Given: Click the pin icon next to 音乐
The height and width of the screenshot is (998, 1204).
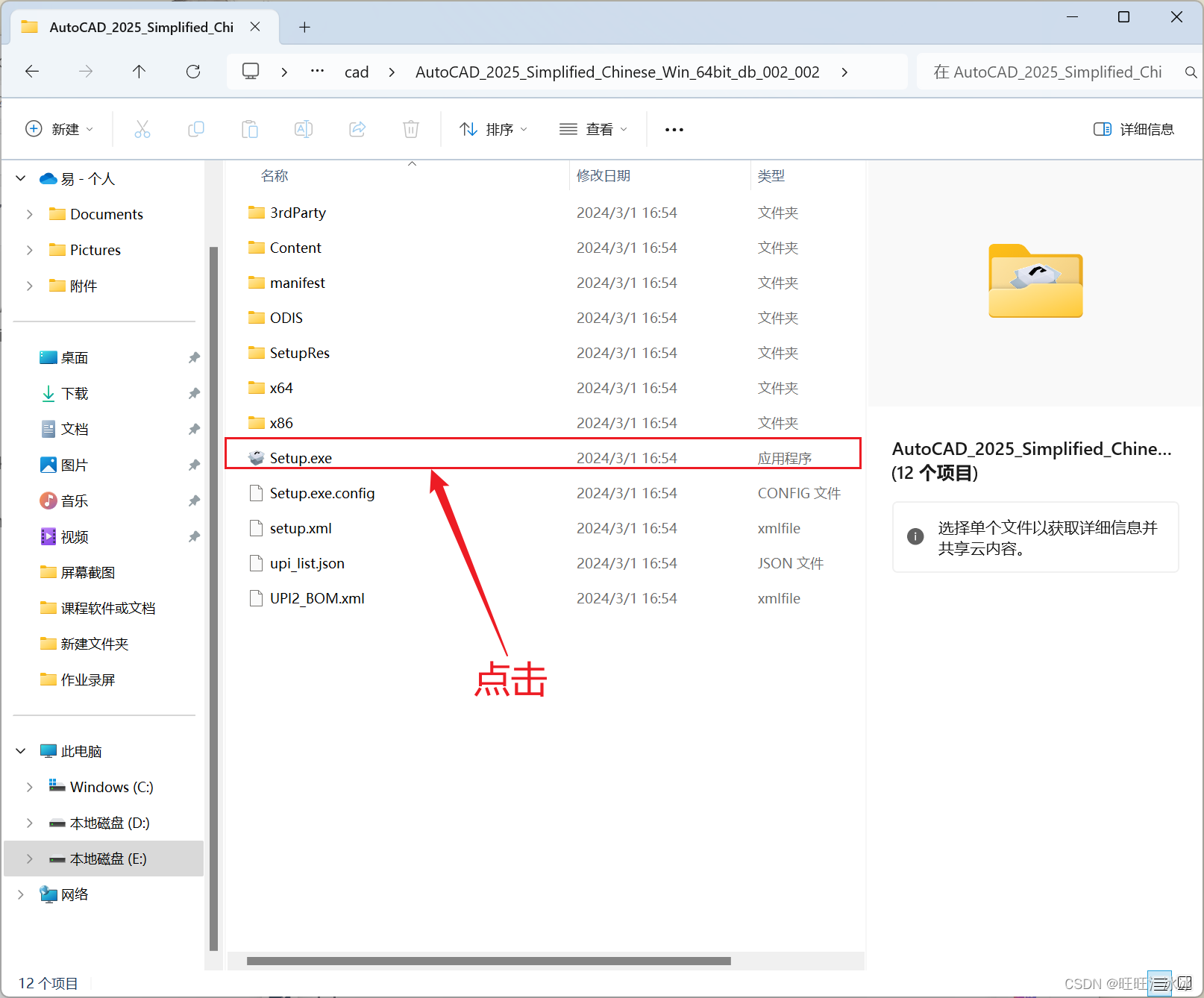Looking at the screenshot, I should coord(194,501).
